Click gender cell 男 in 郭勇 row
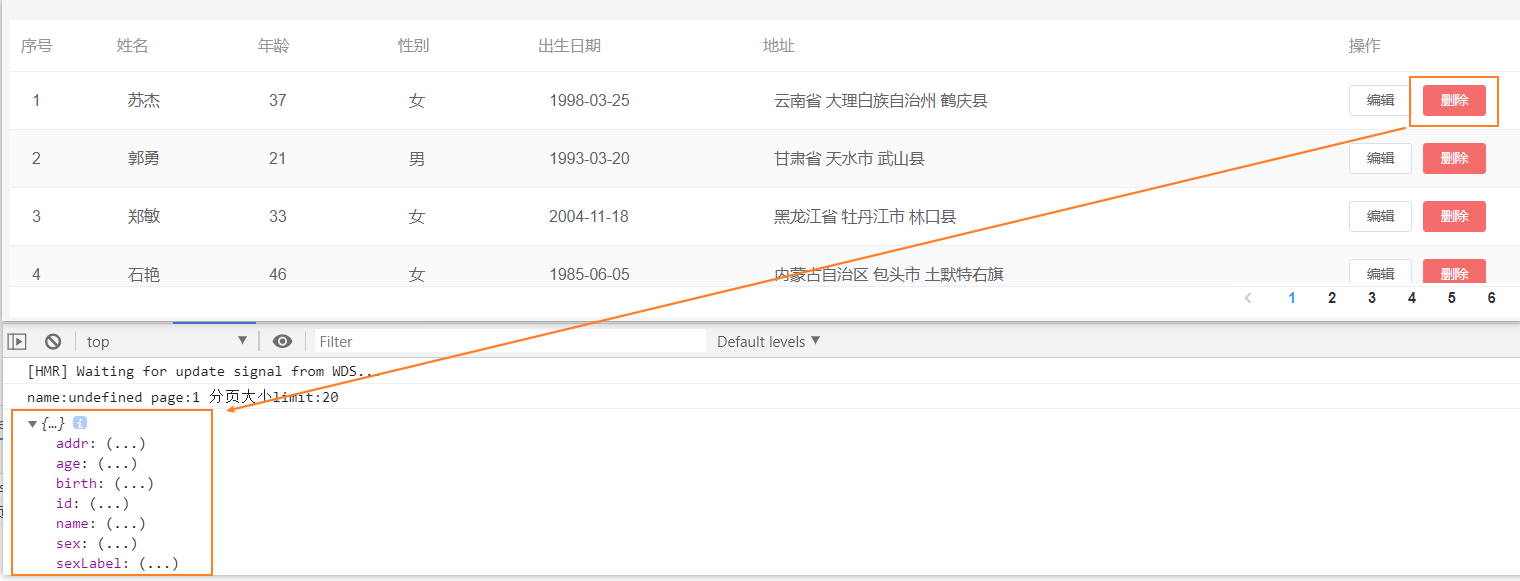 [x=417, y=158]
